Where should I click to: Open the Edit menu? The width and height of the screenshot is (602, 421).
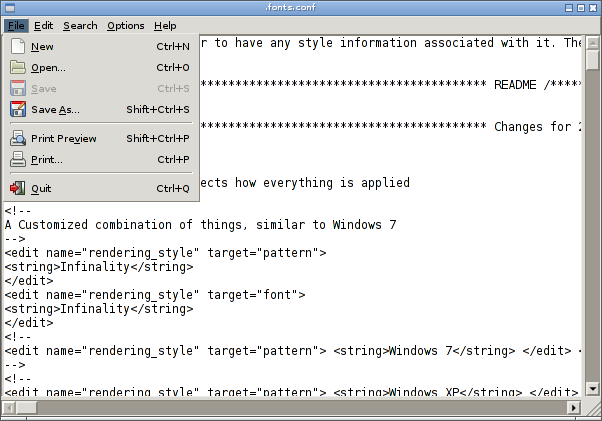pos(43,25)
